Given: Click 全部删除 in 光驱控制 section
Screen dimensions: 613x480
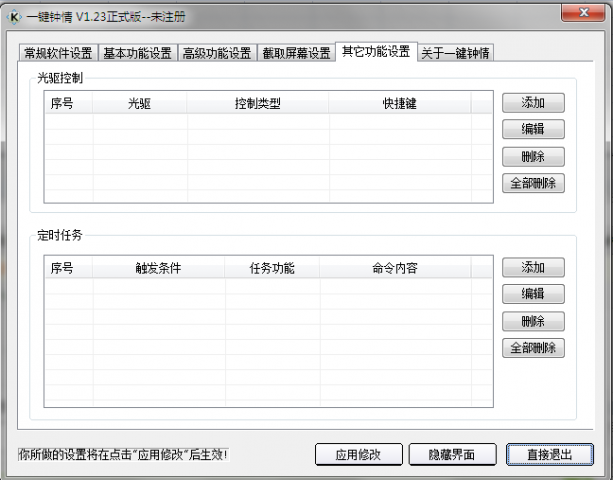Looking at the screenshot, I should (533, 183).
